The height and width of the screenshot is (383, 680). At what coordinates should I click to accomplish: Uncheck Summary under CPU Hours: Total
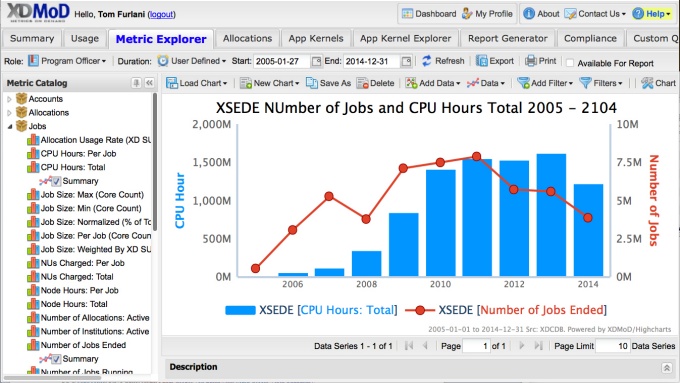tap(56, 181)
